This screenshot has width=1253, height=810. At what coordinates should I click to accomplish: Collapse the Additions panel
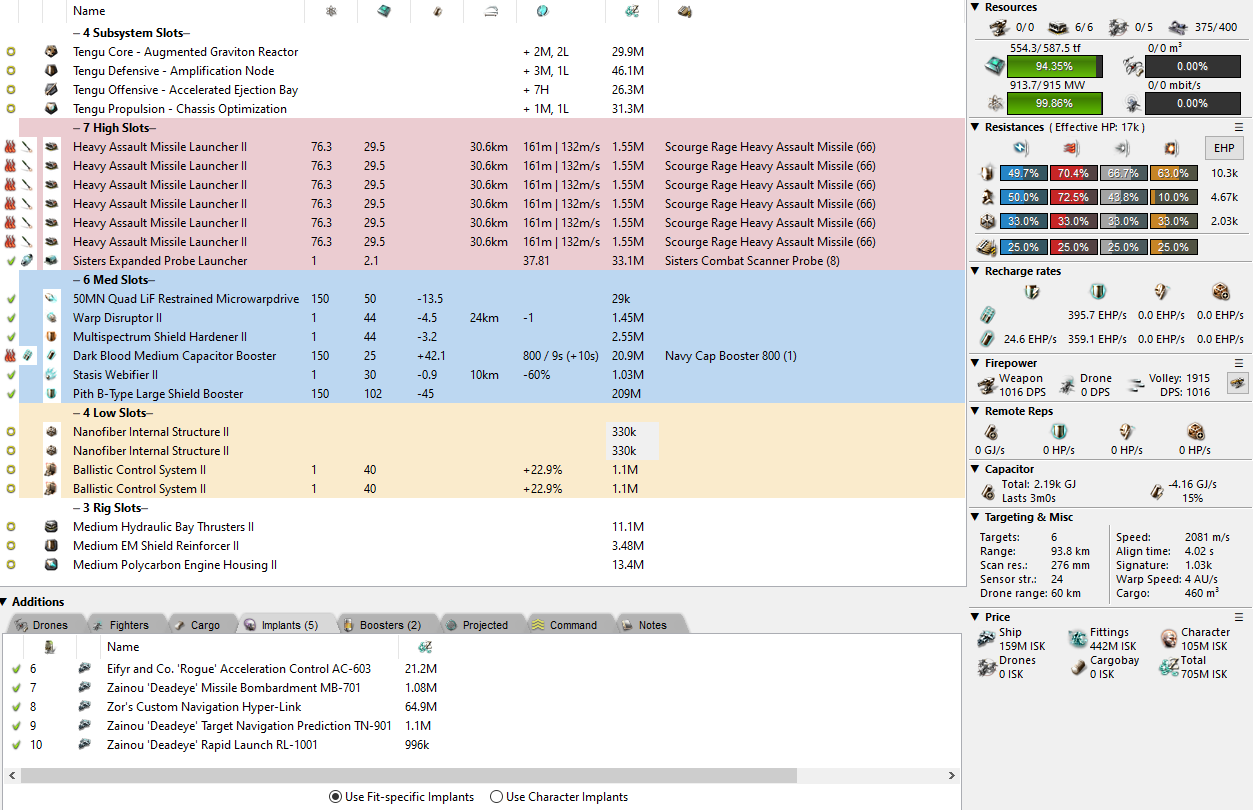click(5, 602)
